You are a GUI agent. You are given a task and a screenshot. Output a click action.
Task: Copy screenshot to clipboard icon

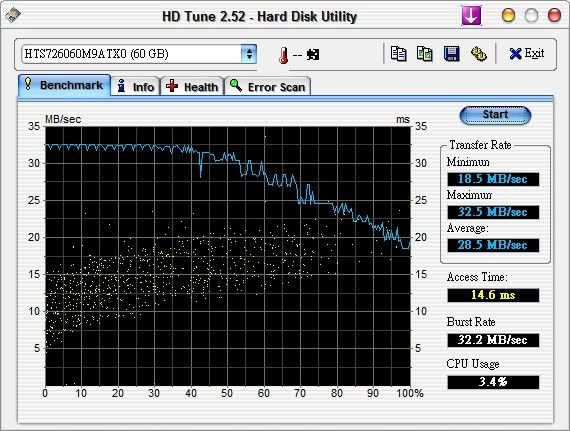click(425, 54)
